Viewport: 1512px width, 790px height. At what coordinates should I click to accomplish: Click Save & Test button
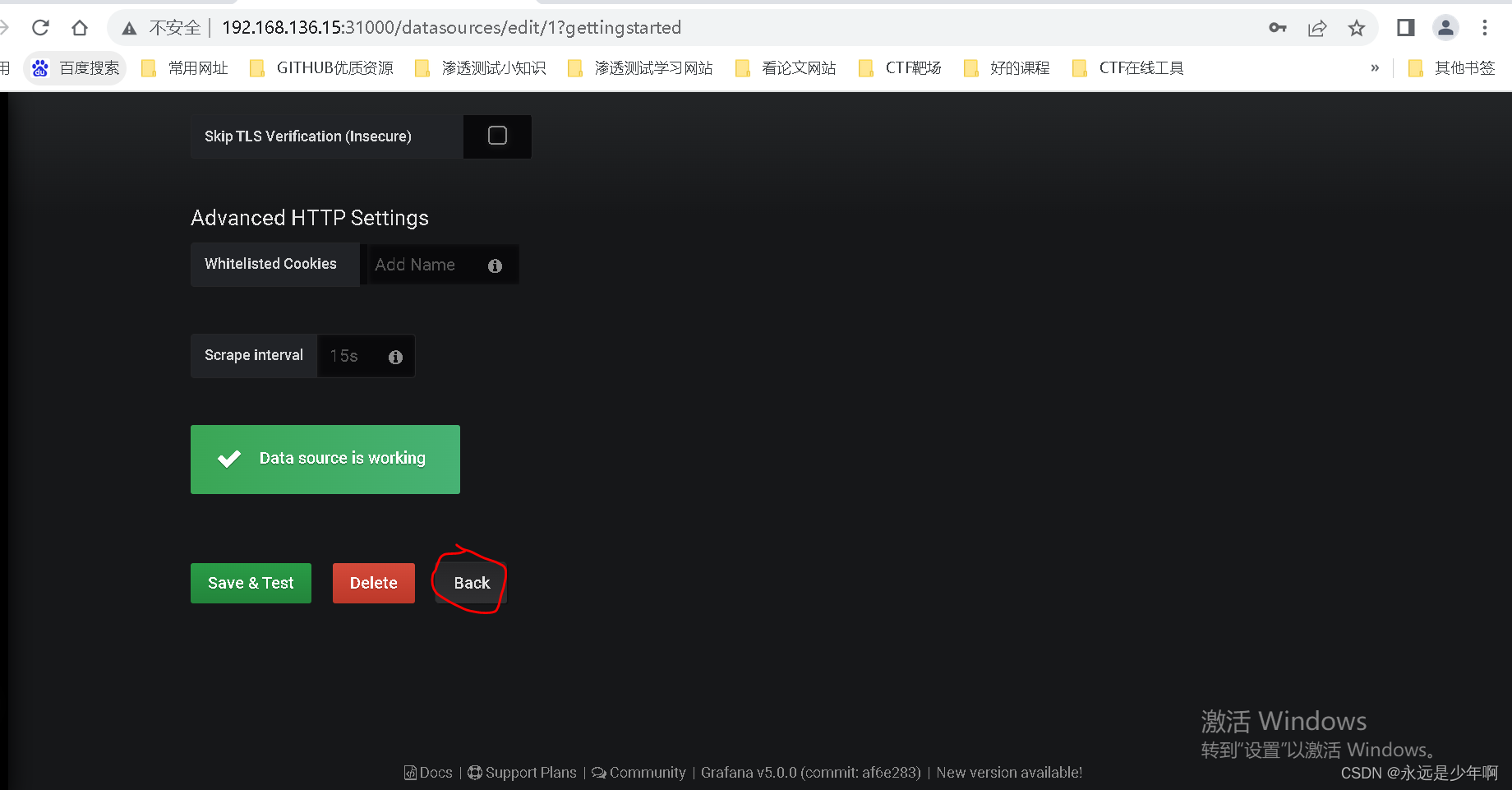251,583
